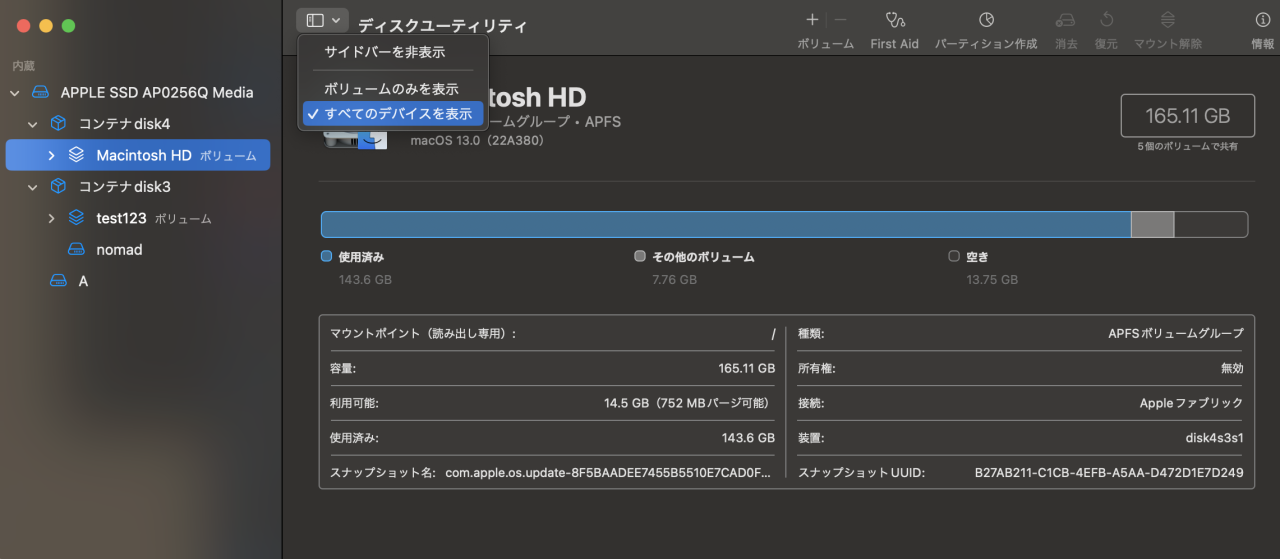Select disk A in the sidebar
Image resolution: width=1280 pixels, height=559 pixels.
83,281
